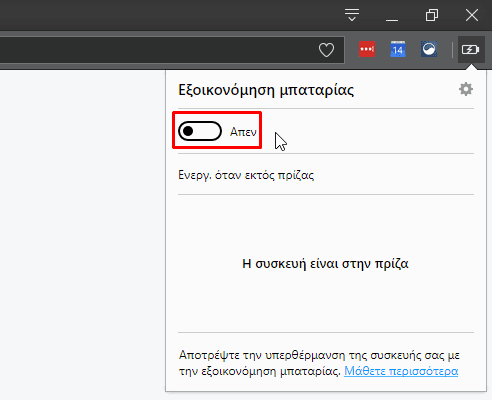This screenshot has height=400, width=492.
Task: Restore down the browser window
Action: (432, 15)
